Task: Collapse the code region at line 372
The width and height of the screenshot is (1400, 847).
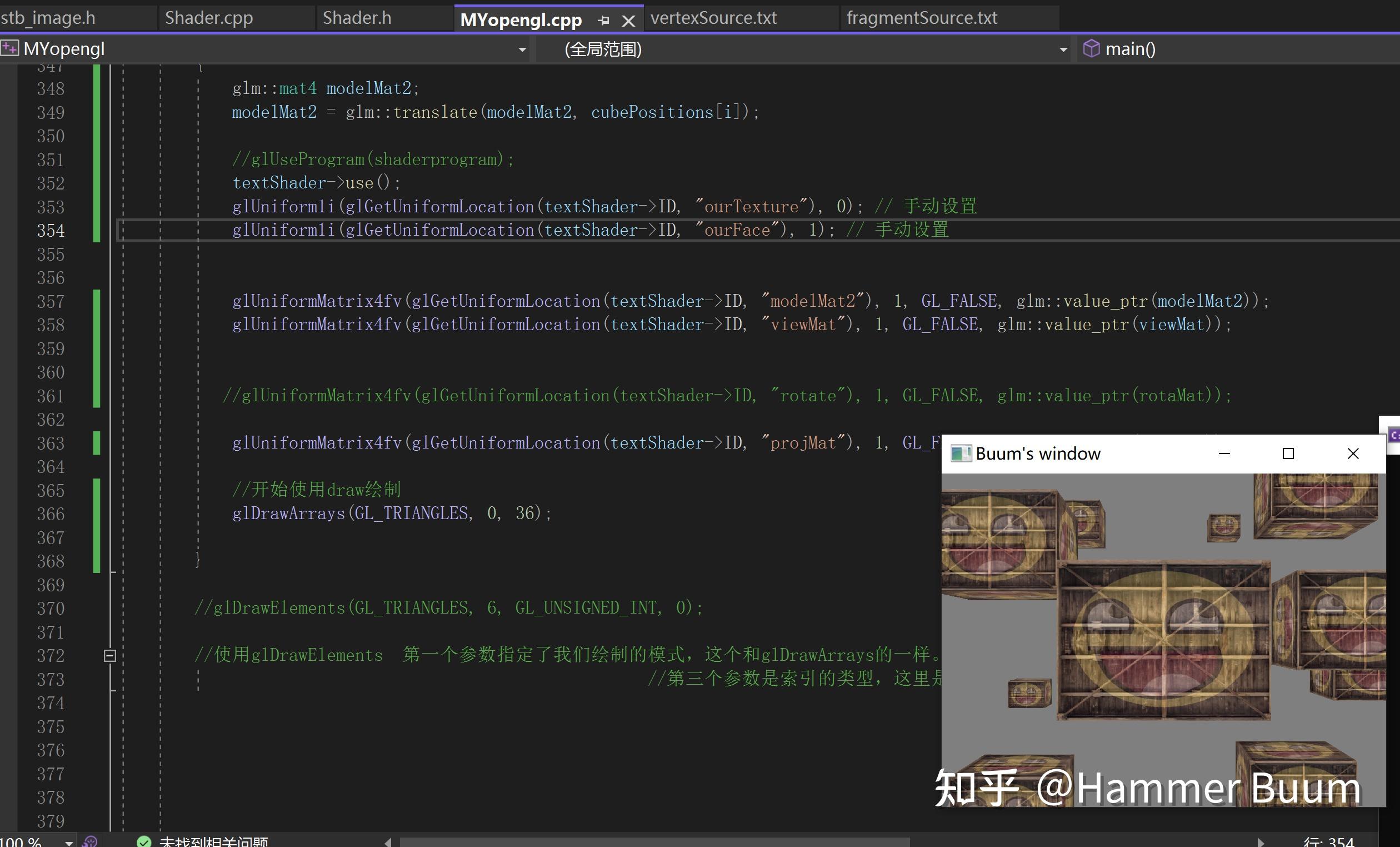Action: click(x=109, y=655)
